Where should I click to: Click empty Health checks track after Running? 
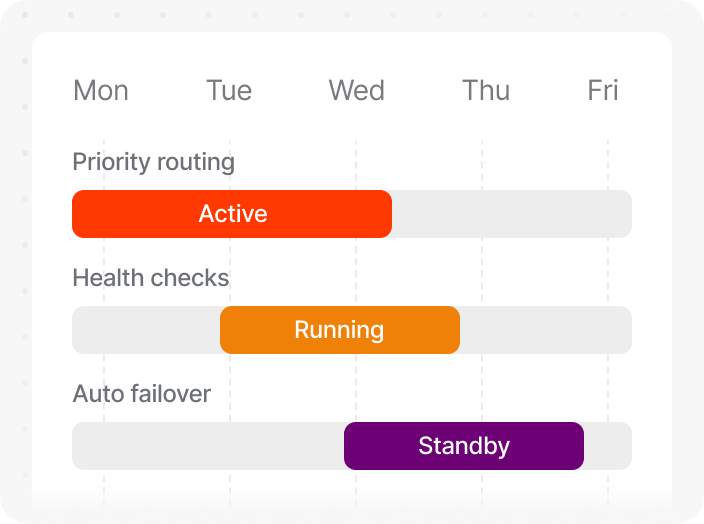545,330
